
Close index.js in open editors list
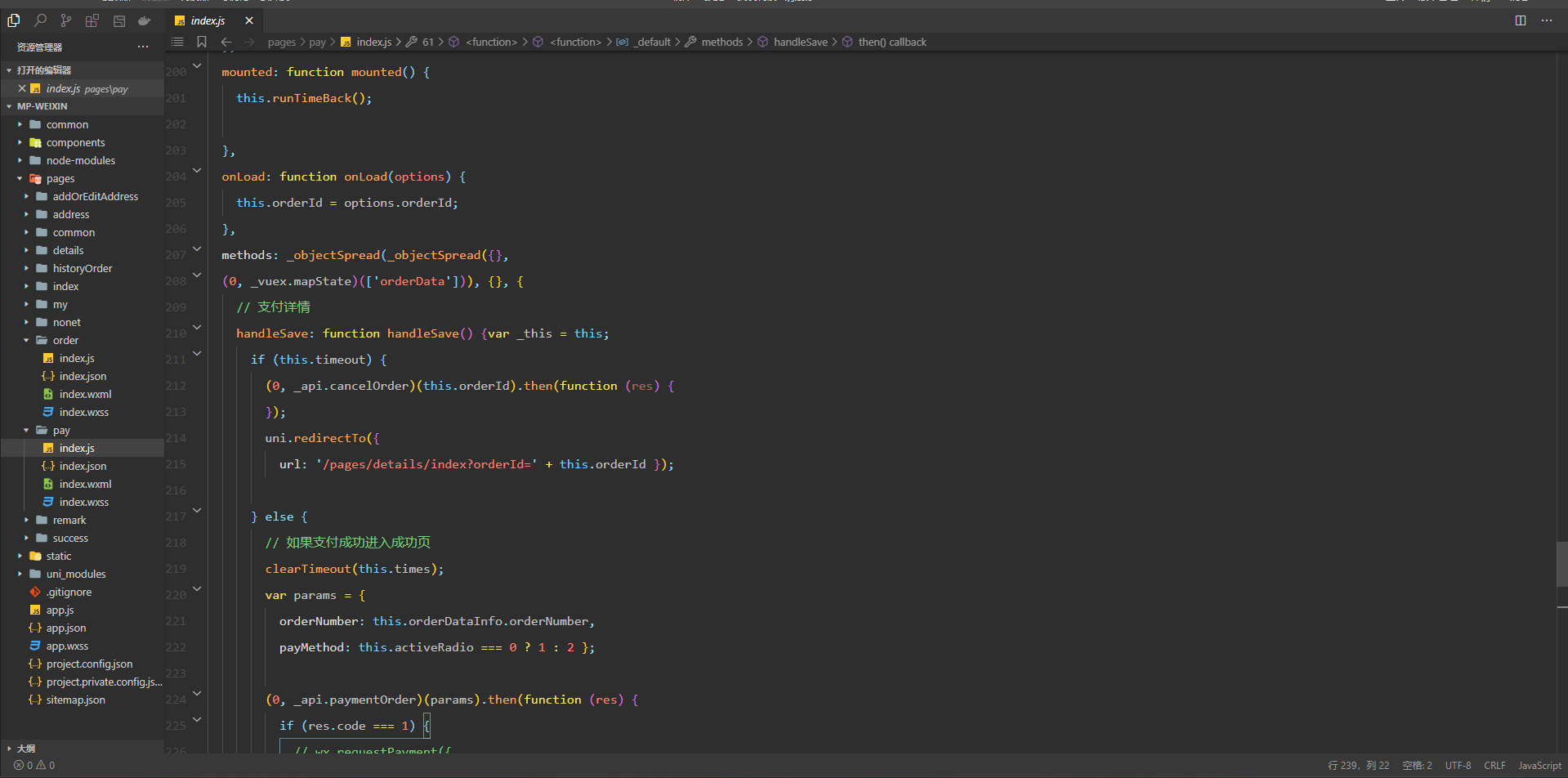point(22,88)
